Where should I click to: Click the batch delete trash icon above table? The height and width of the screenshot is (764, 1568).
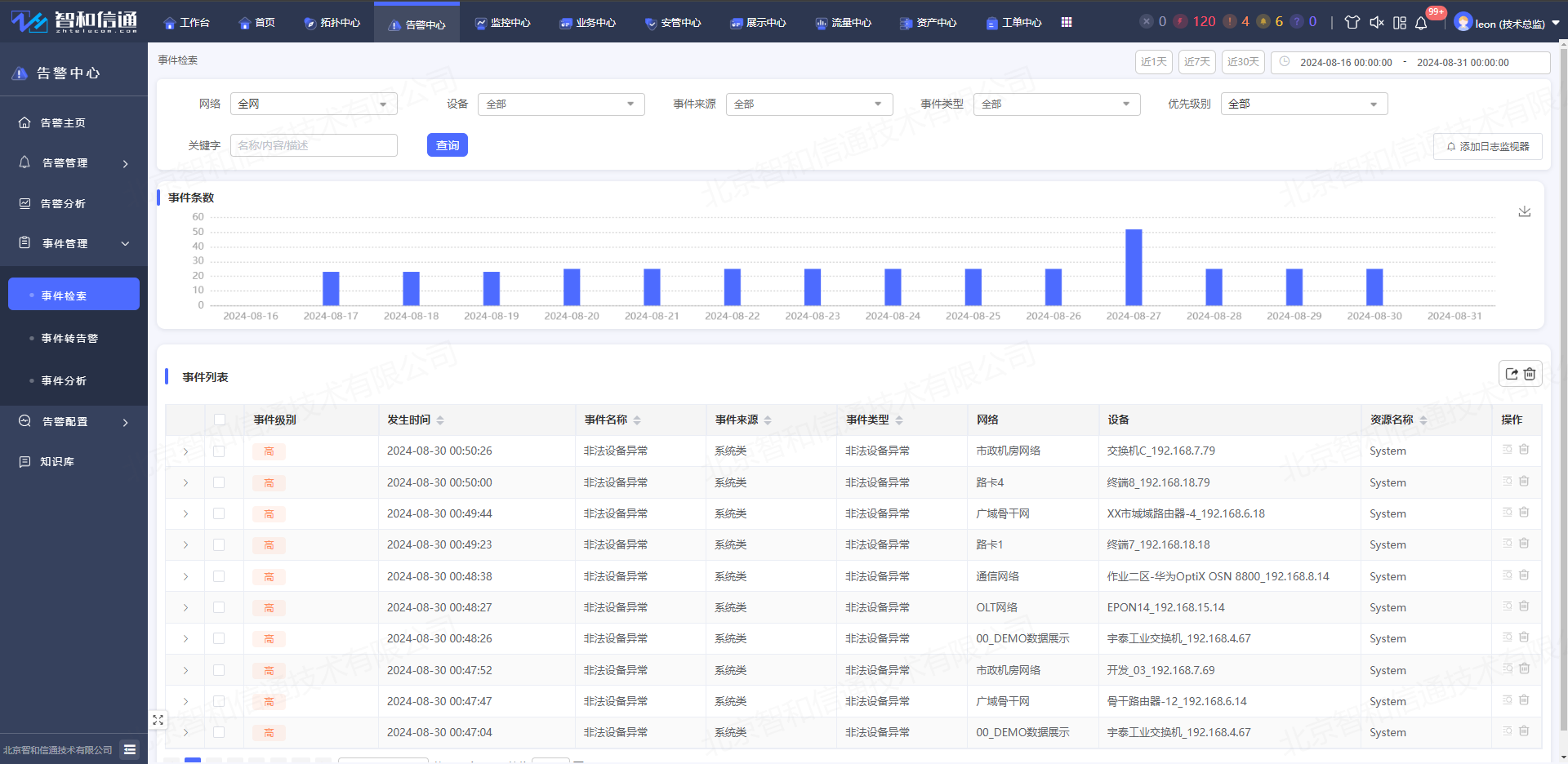pos(1530,374)
